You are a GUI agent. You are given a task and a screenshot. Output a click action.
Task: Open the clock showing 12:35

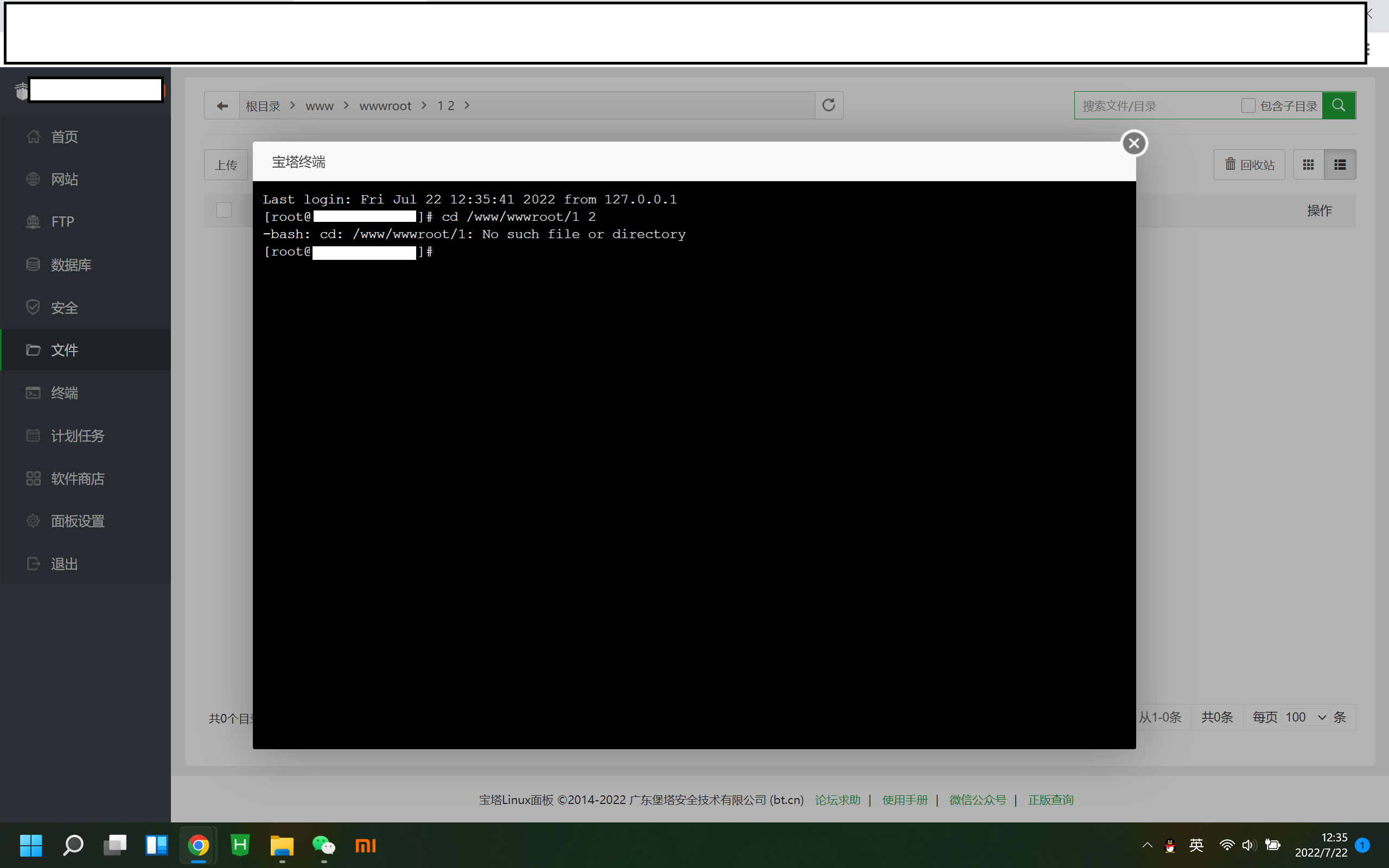coord(1321,845)
